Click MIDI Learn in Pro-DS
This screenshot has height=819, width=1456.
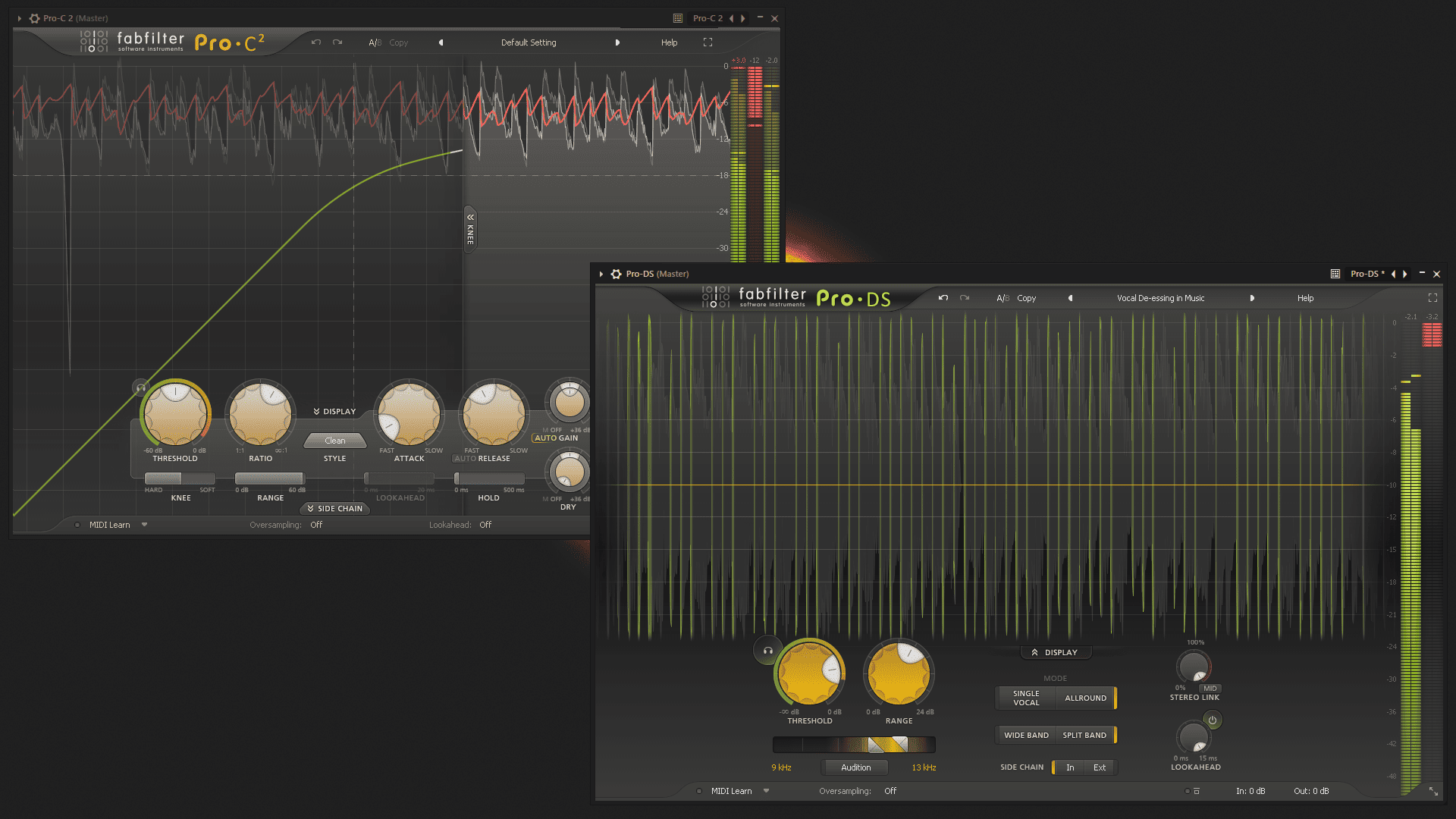731,791
